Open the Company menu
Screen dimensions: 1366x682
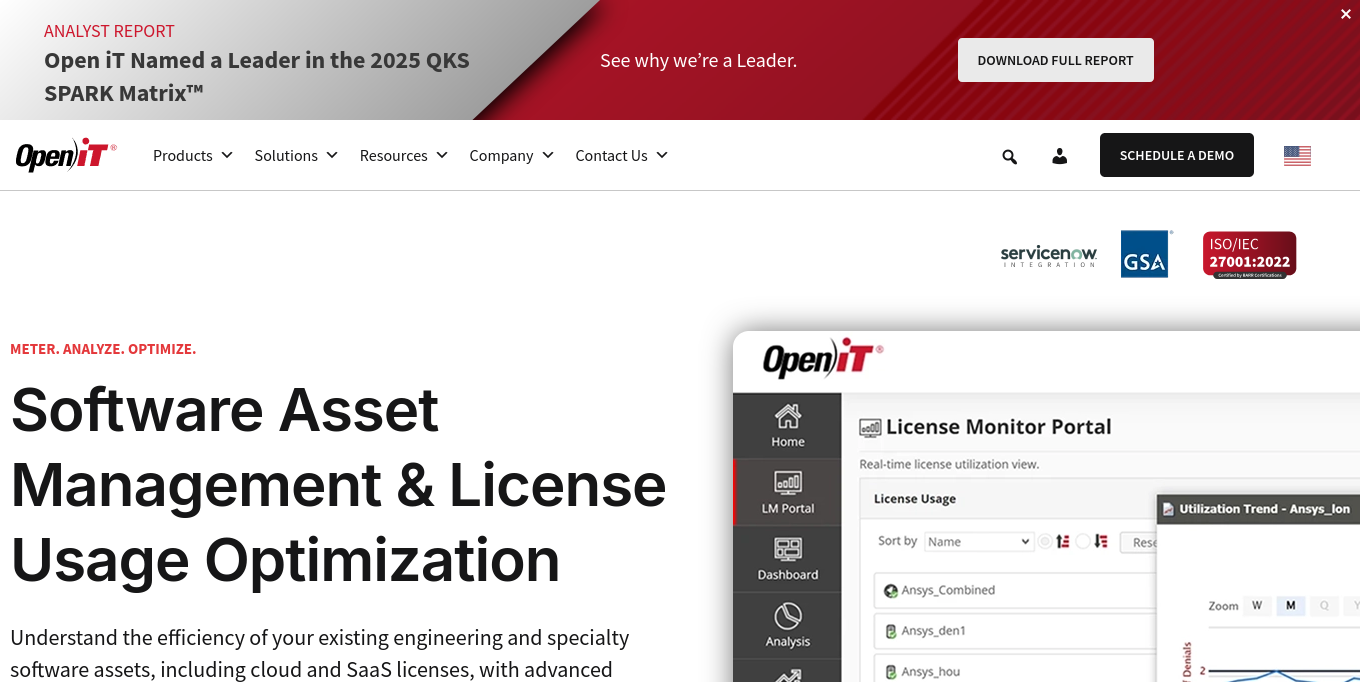click(x=511, y=155)
